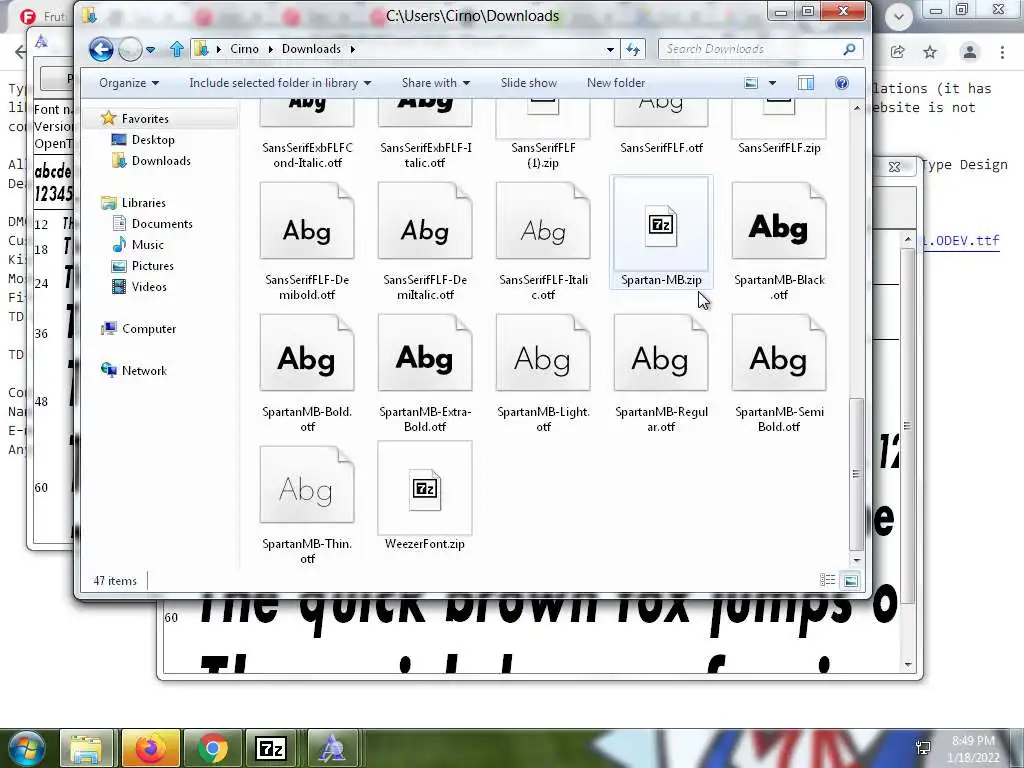Refresh the Downloads folder view
Viewport: 1024px width, 768px height.
633,49
